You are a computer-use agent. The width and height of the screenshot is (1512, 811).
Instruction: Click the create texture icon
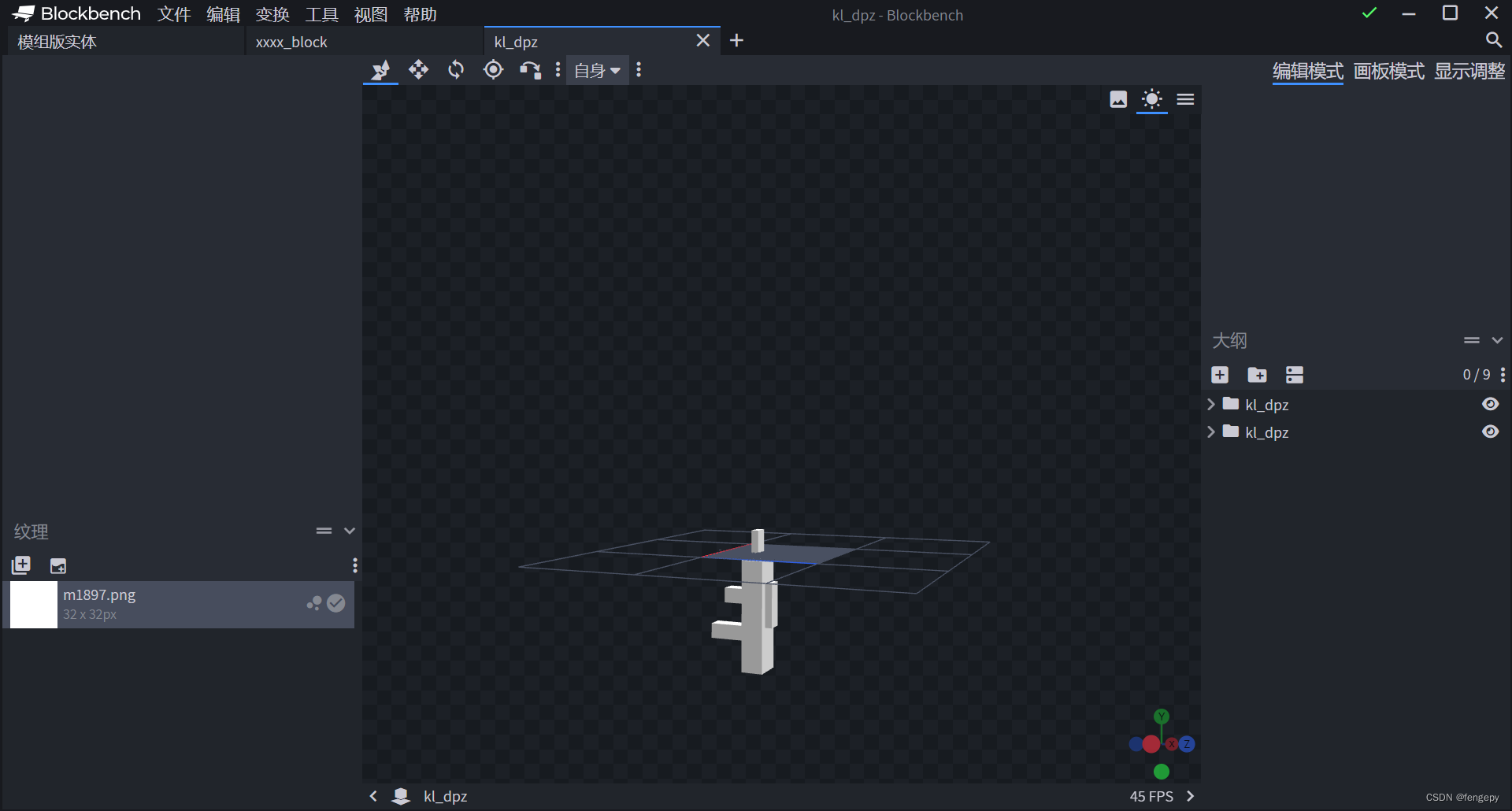(x=58, y=565)
